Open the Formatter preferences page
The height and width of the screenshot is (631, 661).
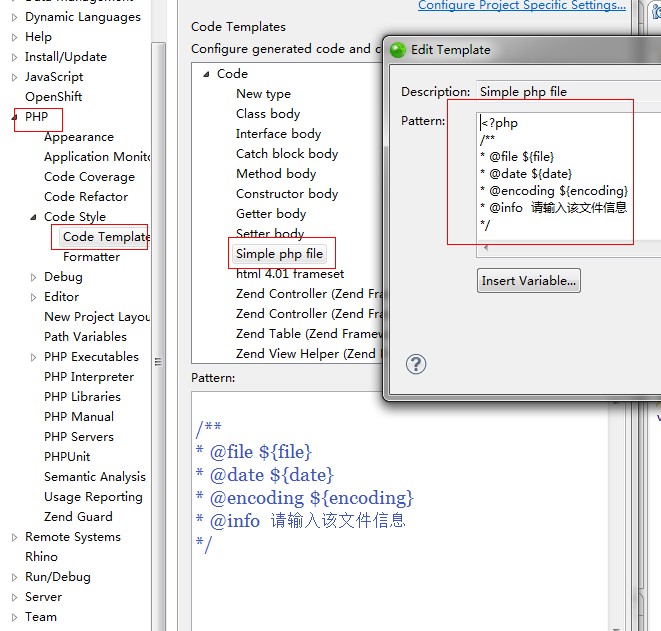pyautogui.click(x=91, y=257)
